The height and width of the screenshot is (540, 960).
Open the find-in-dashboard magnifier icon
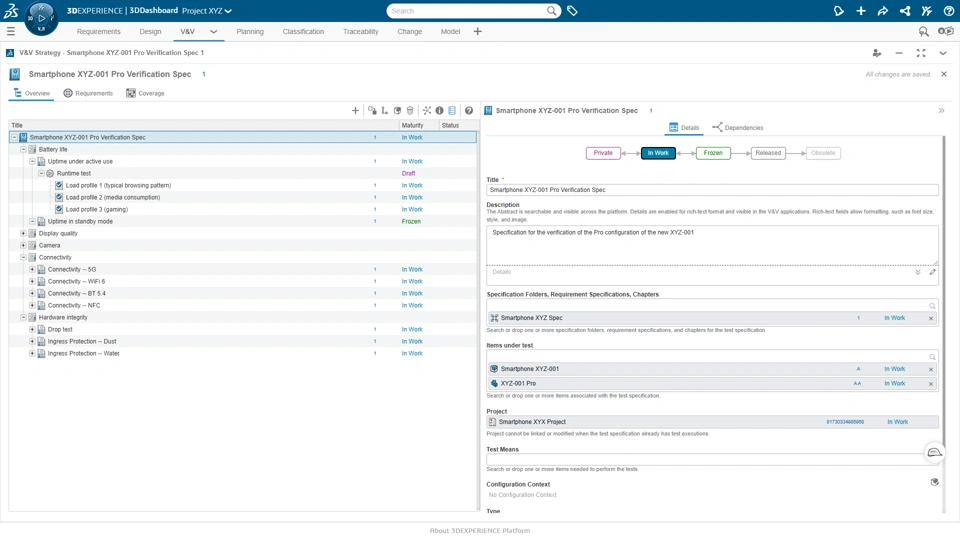pos(923,31)
